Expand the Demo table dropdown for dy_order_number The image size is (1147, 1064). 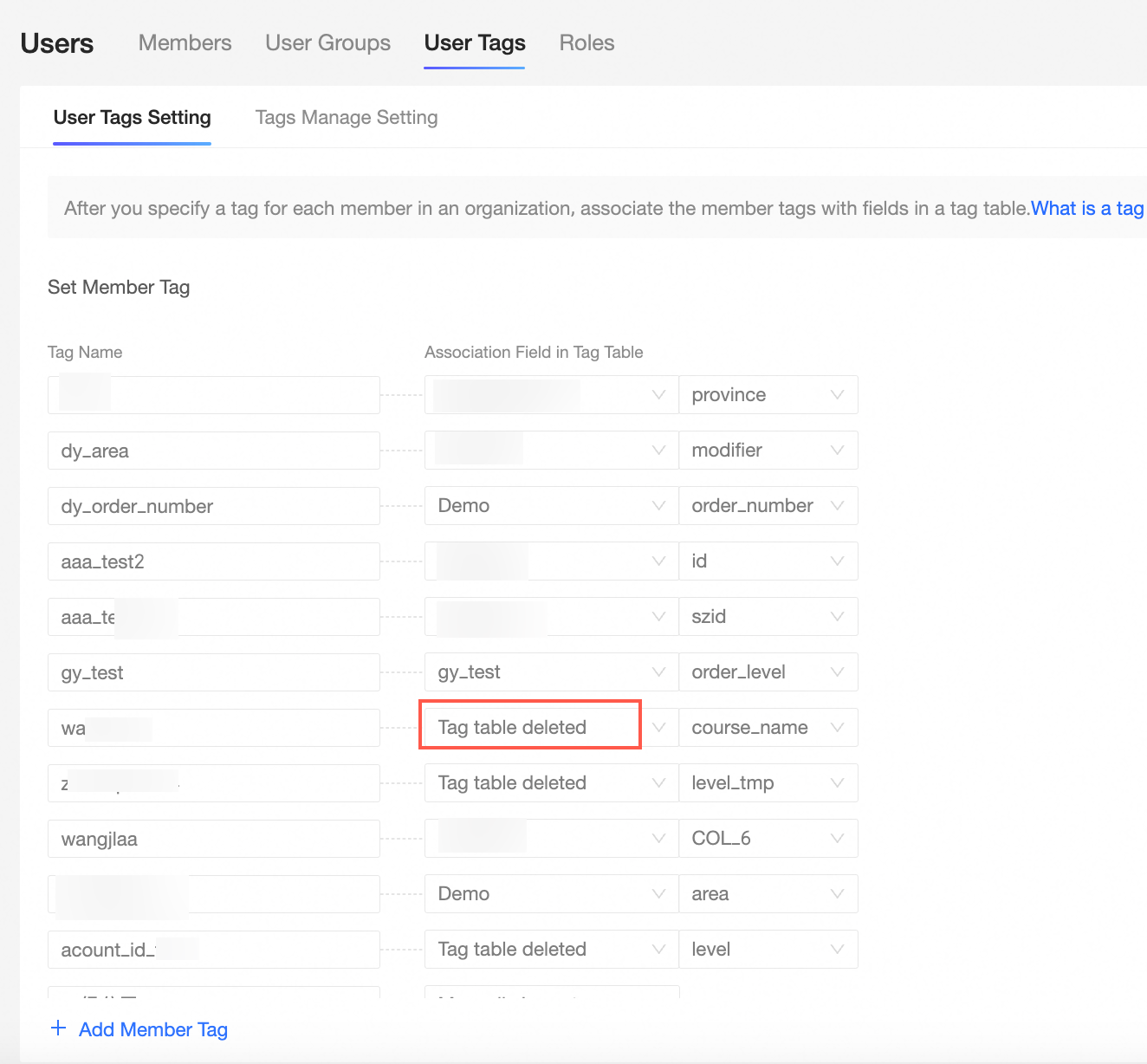coord(551,506)
